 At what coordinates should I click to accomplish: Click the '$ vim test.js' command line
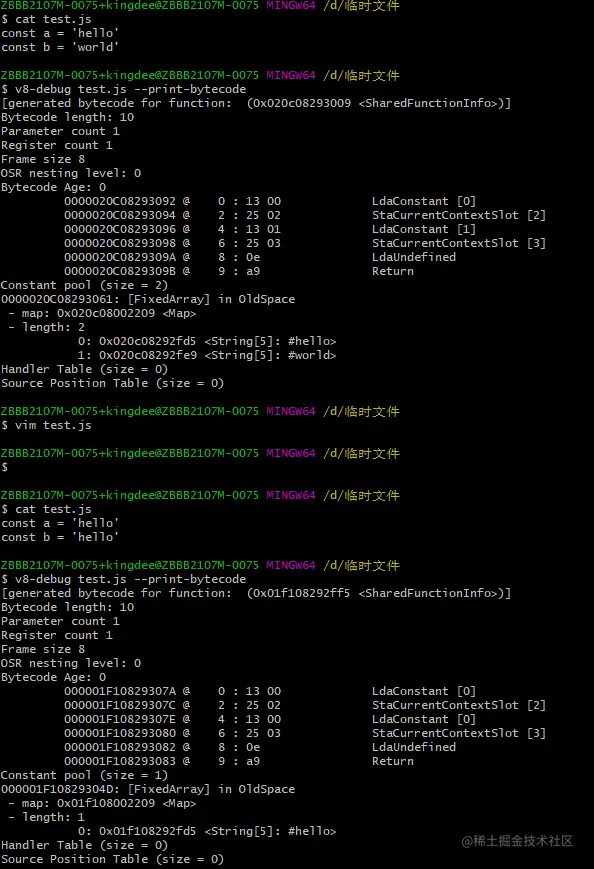tap(46, 425)
